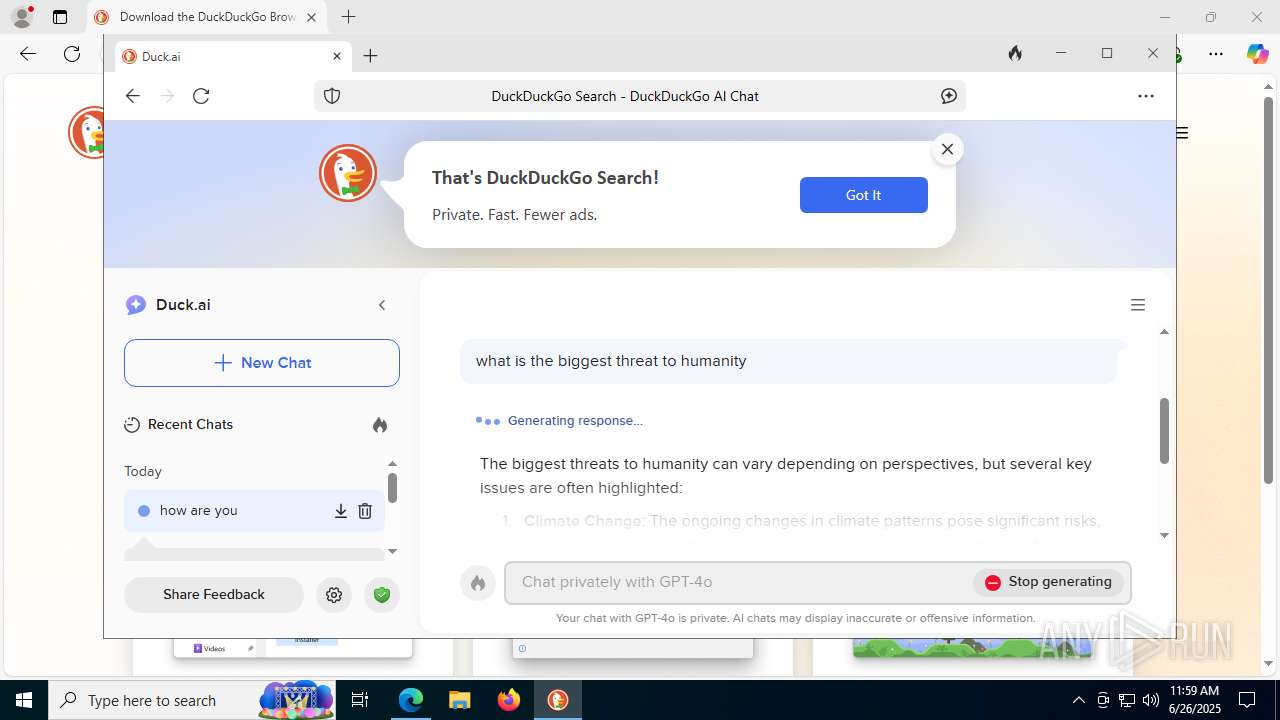This screenshot has height=720, width=1280.
Task: Click the chat area scrollbar thumb
Action: [x=1164, y=430]
